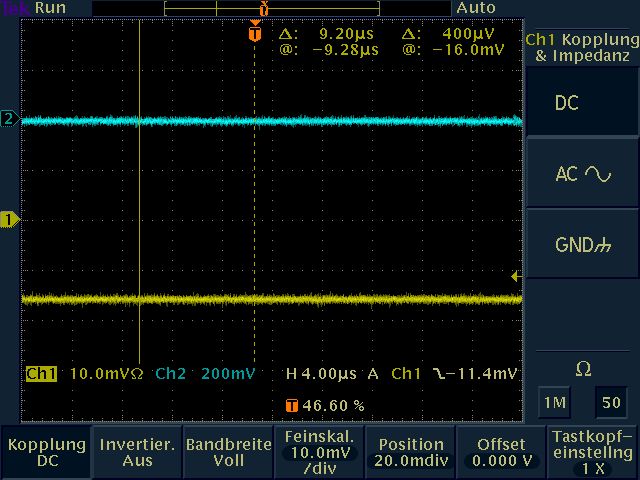Viewport: 640px width, 480px height.
Task: Click the trigger level arrow on right edge
Action: (x=516, y=276)
